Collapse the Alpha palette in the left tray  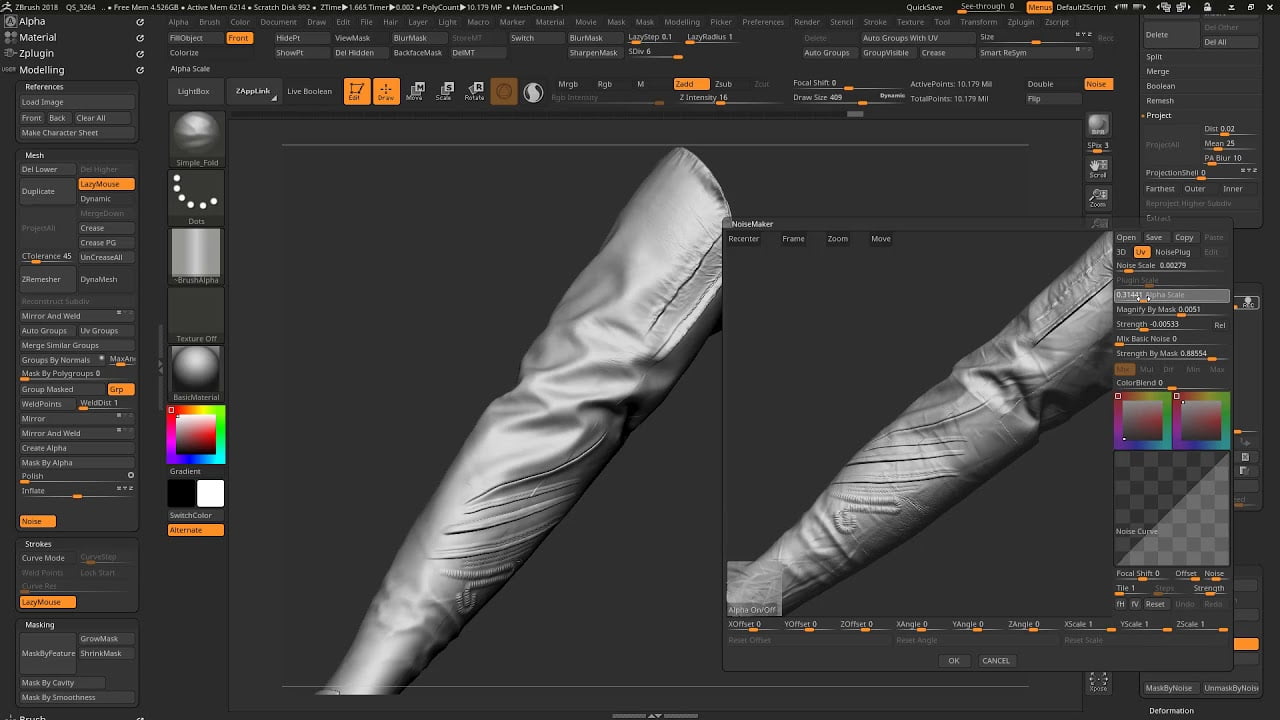(32, 21)
